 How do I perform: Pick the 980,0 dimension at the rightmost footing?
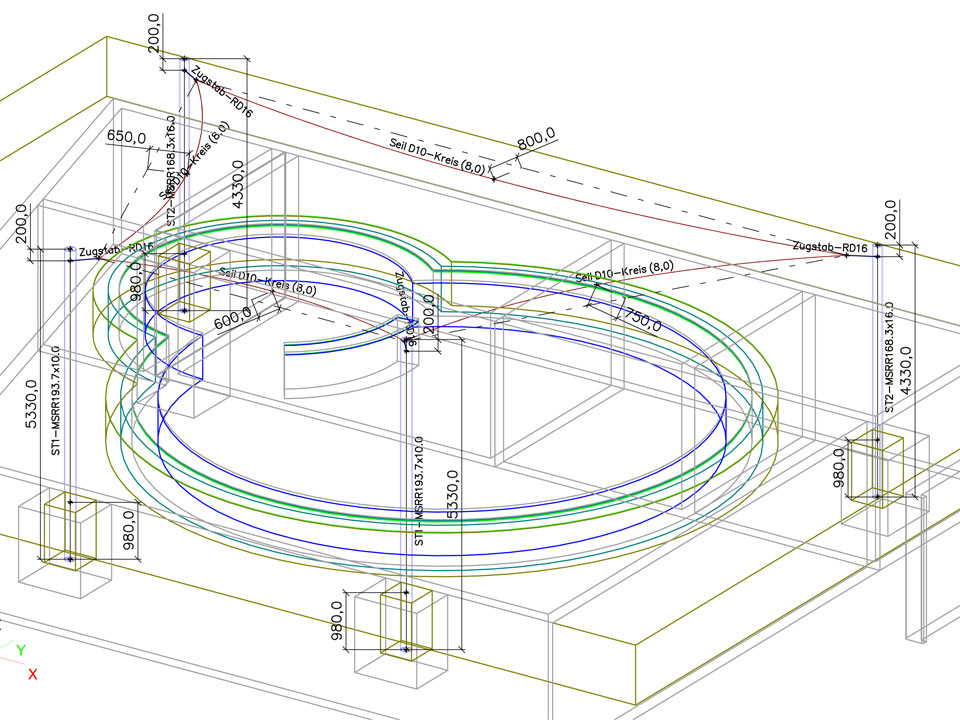tap(851, 467)
